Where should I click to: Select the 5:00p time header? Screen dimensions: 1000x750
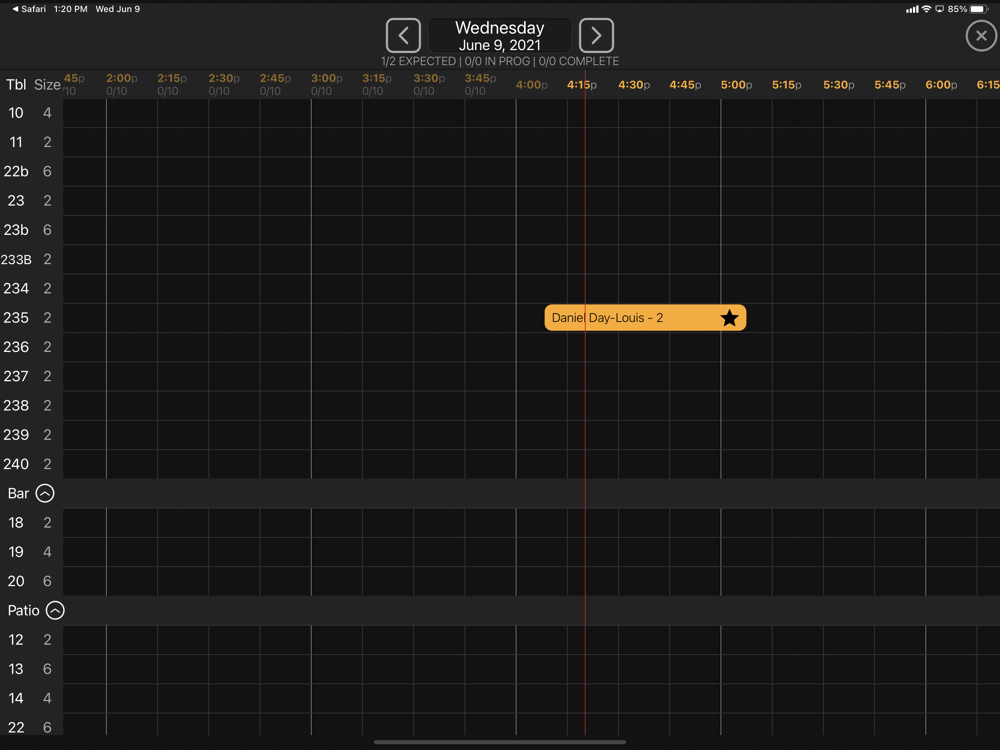737,85
